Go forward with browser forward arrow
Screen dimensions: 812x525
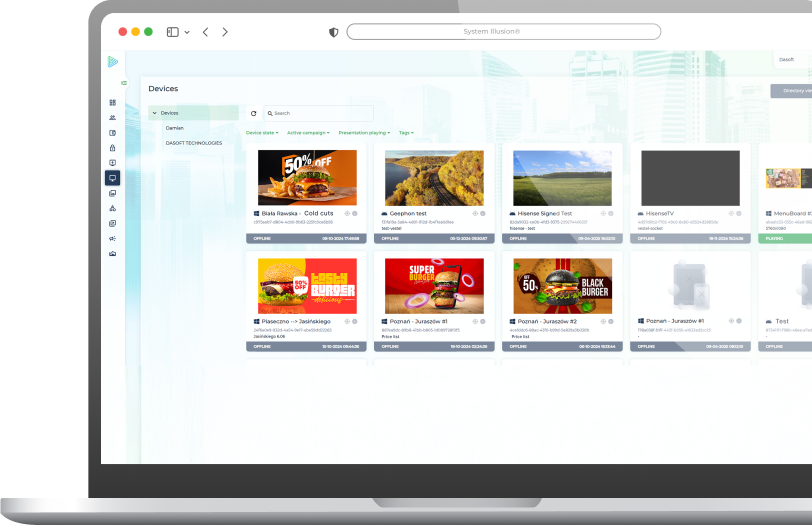point(225,32)
